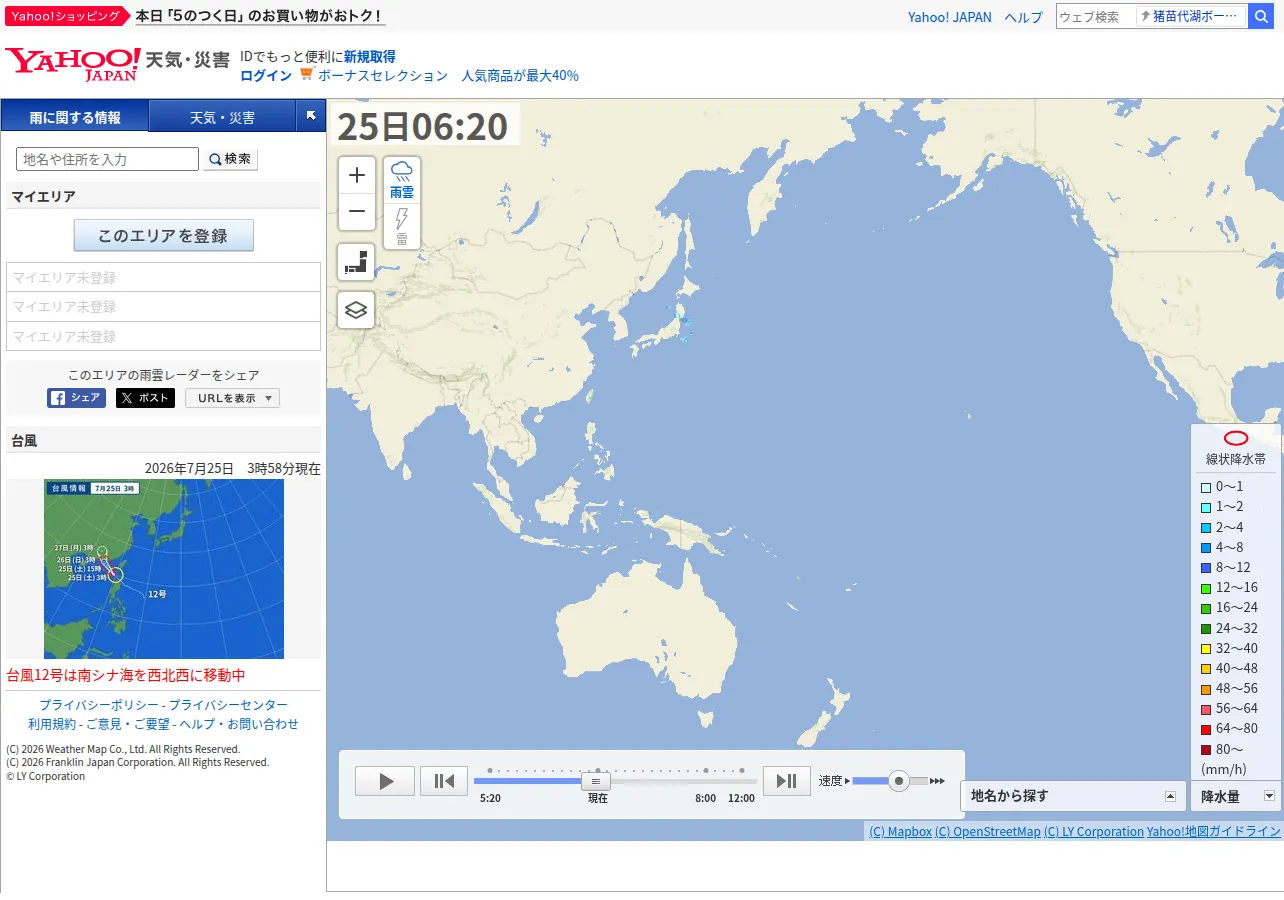
Task: Step forward one frame in radar timeline
Action: (x=786, y=781)
